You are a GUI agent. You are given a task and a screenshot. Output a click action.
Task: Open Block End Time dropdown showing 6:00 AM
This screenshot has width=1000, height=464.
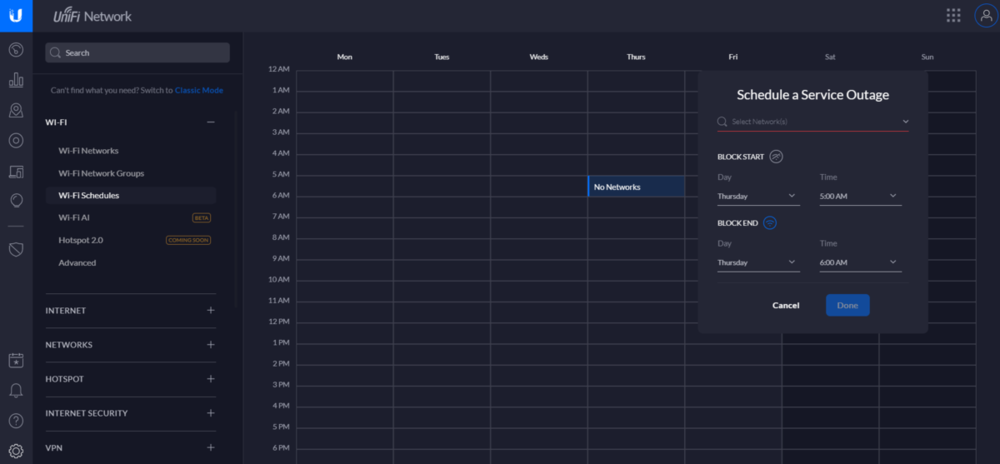point(860,263)
